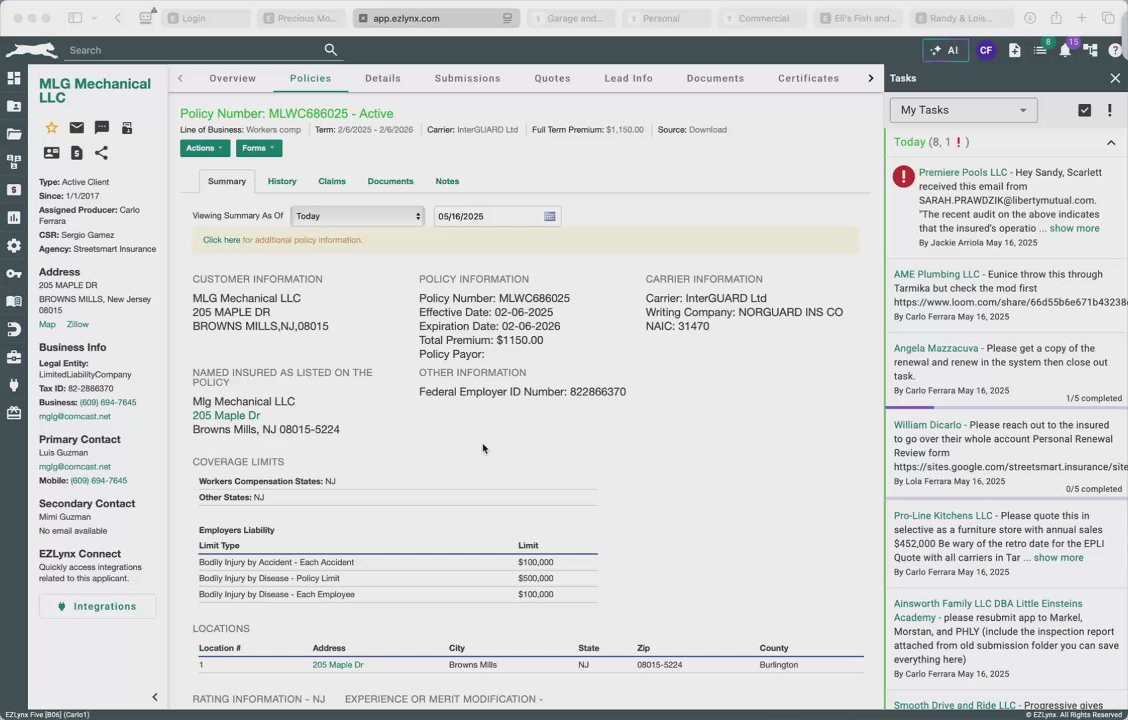Show more tabs with the right arrow
The image size is (1128, 720).
(870, 78)
